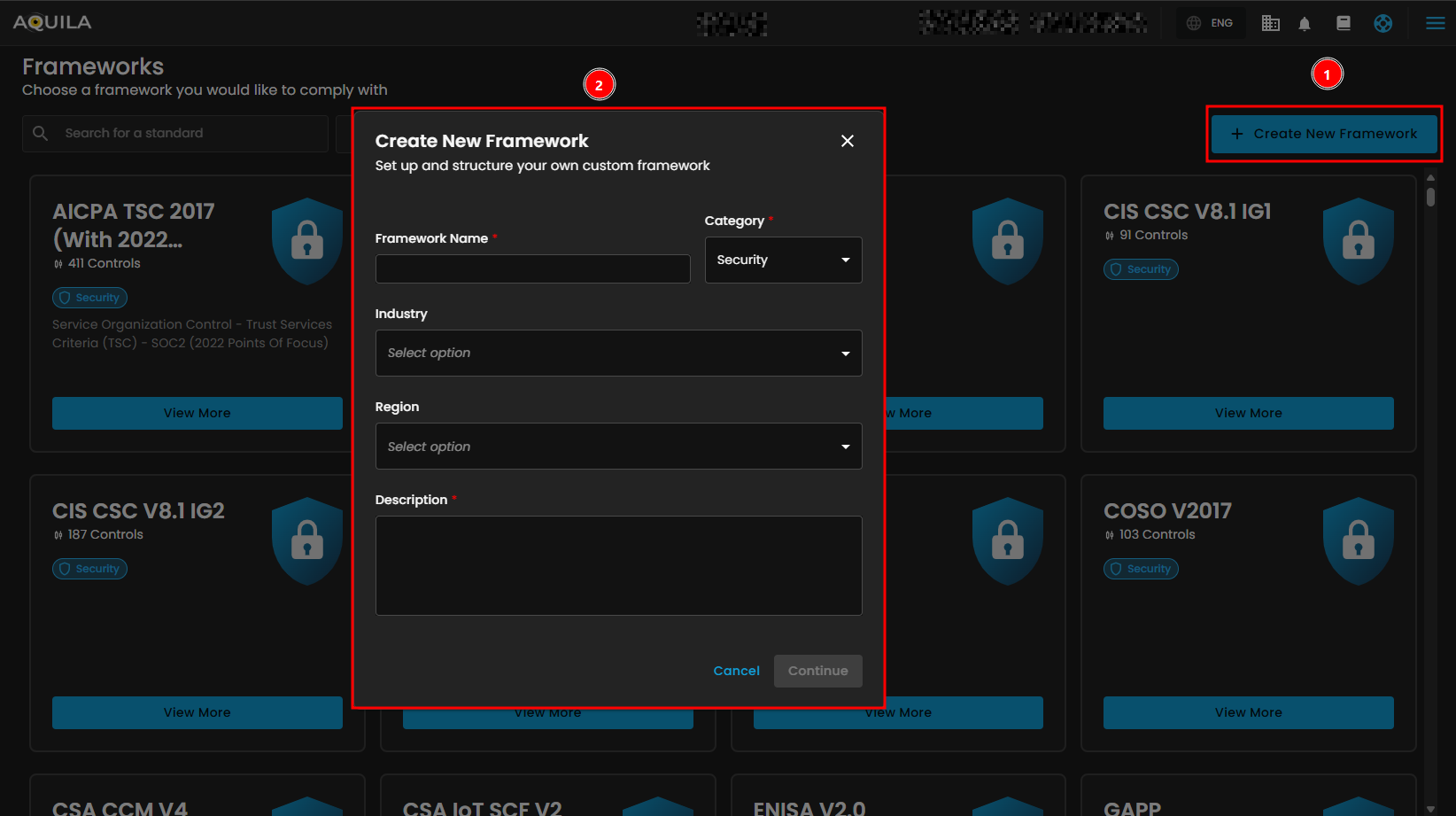The image size is (1456, 816).
Task: Click the search magnifier icon
Action: [x=40, y=133]
